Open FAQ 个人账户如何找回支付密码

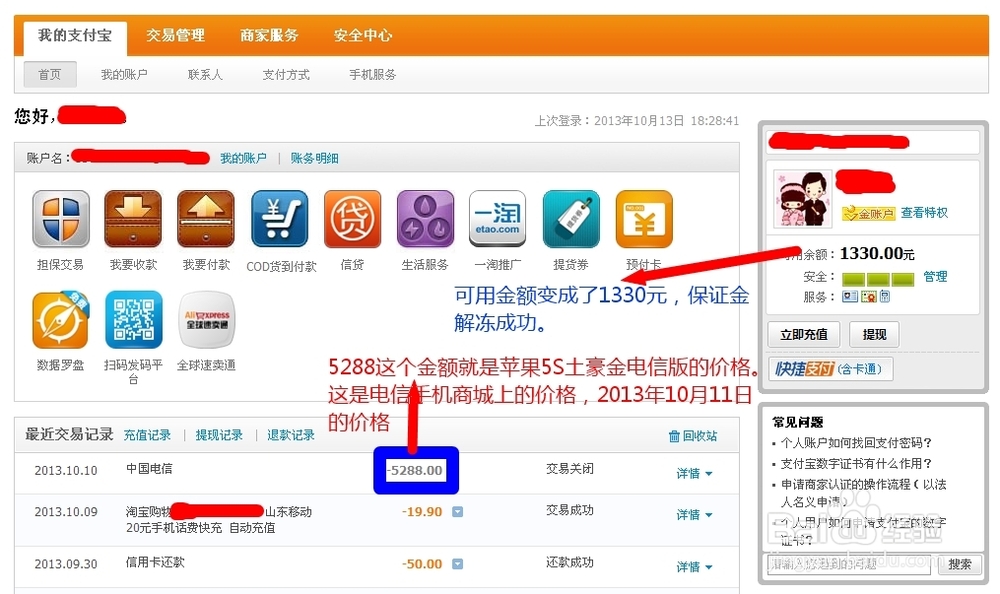[856, 442]
